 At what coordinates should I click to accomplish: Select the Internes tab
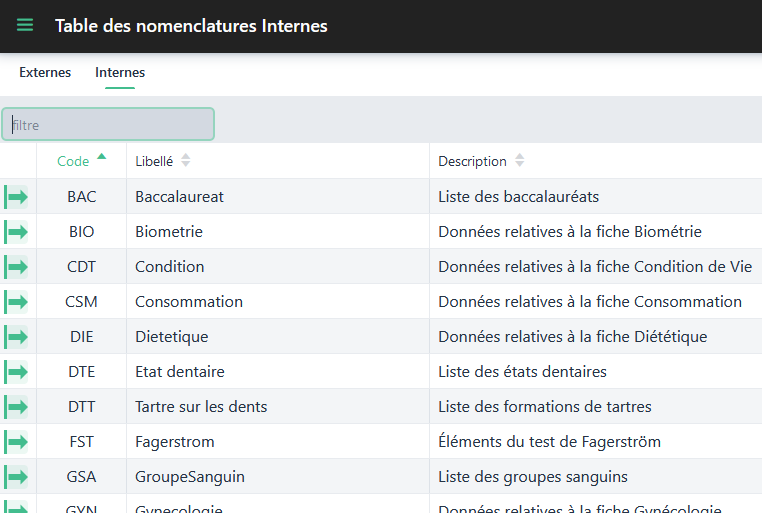120,73
